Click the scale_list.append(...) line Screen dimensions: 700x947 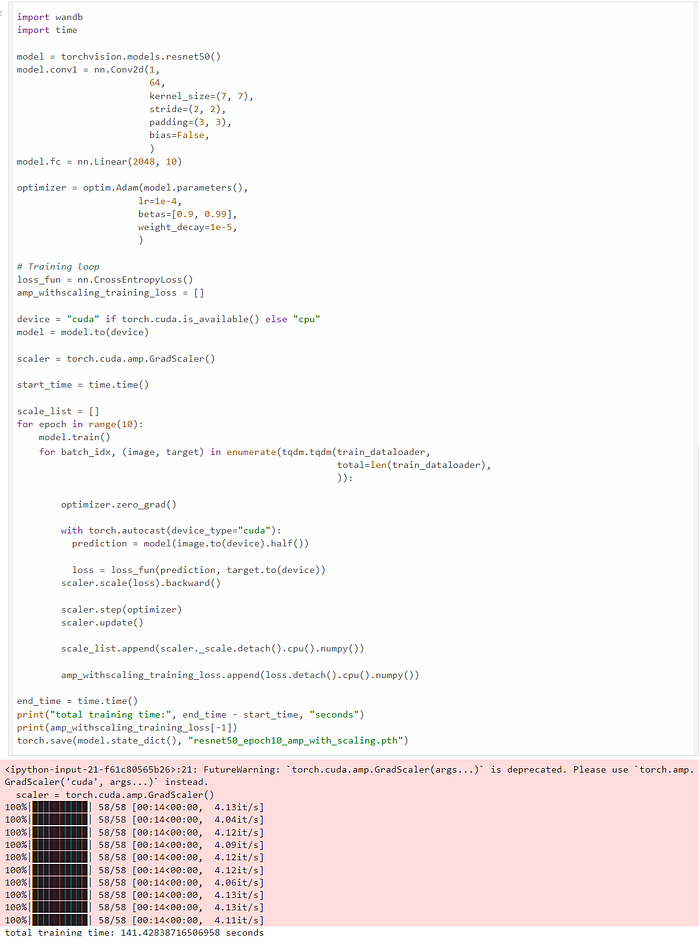(213, 649)
